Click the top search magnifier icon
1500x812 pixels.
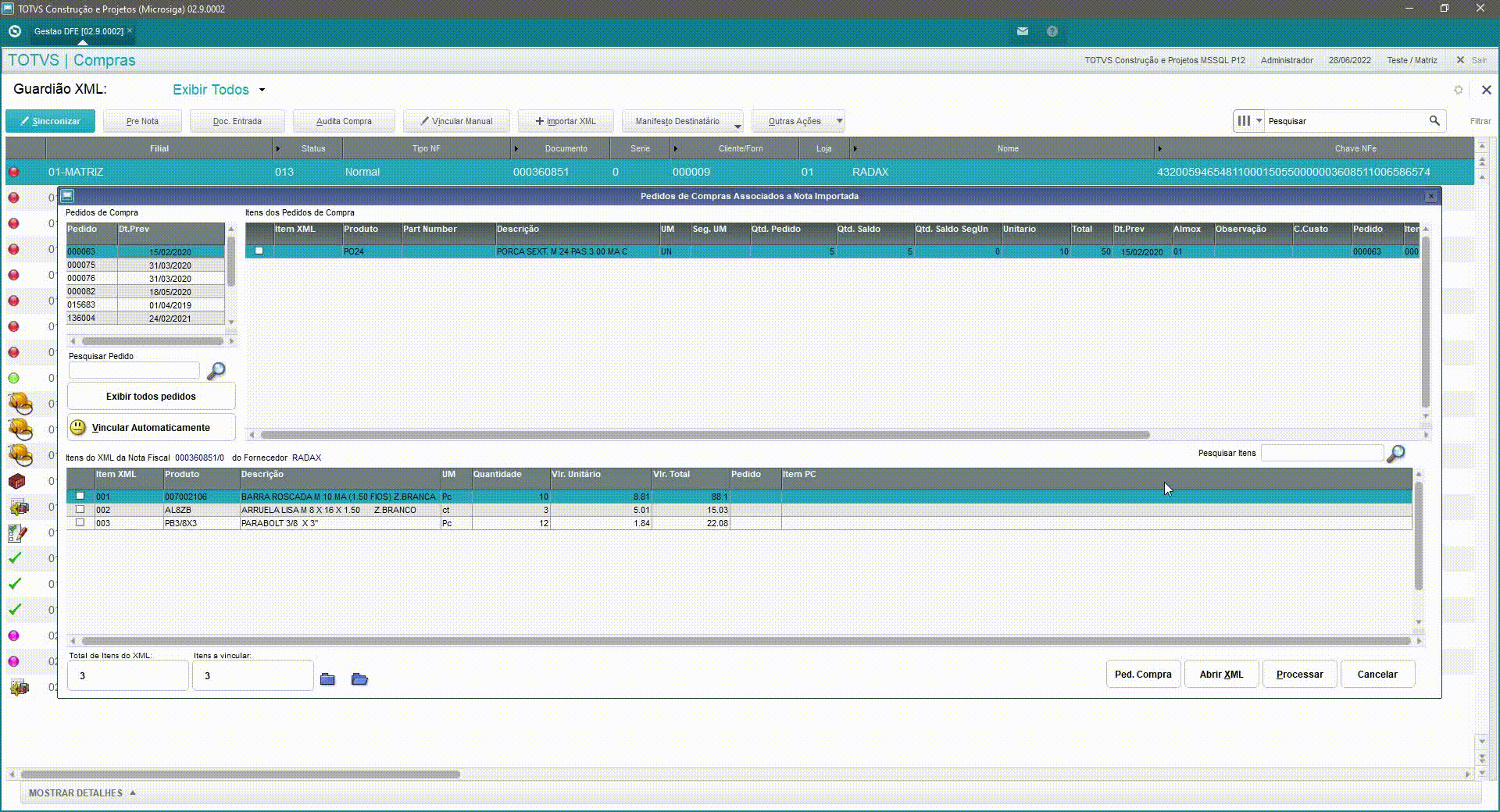(x=1434, y=121)
